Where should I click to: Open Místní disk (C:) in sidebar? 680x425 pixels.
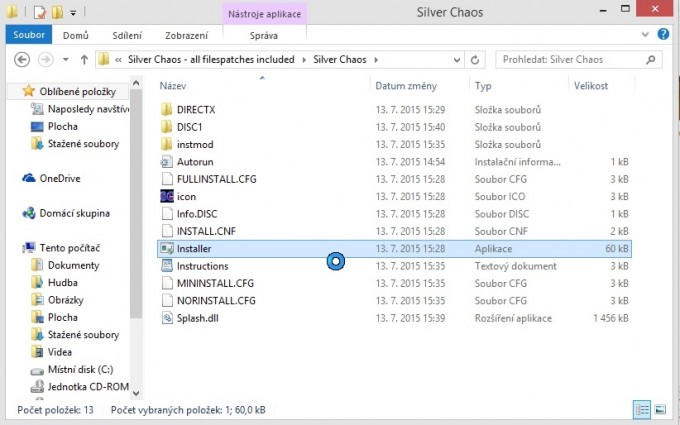coord(80,369)
